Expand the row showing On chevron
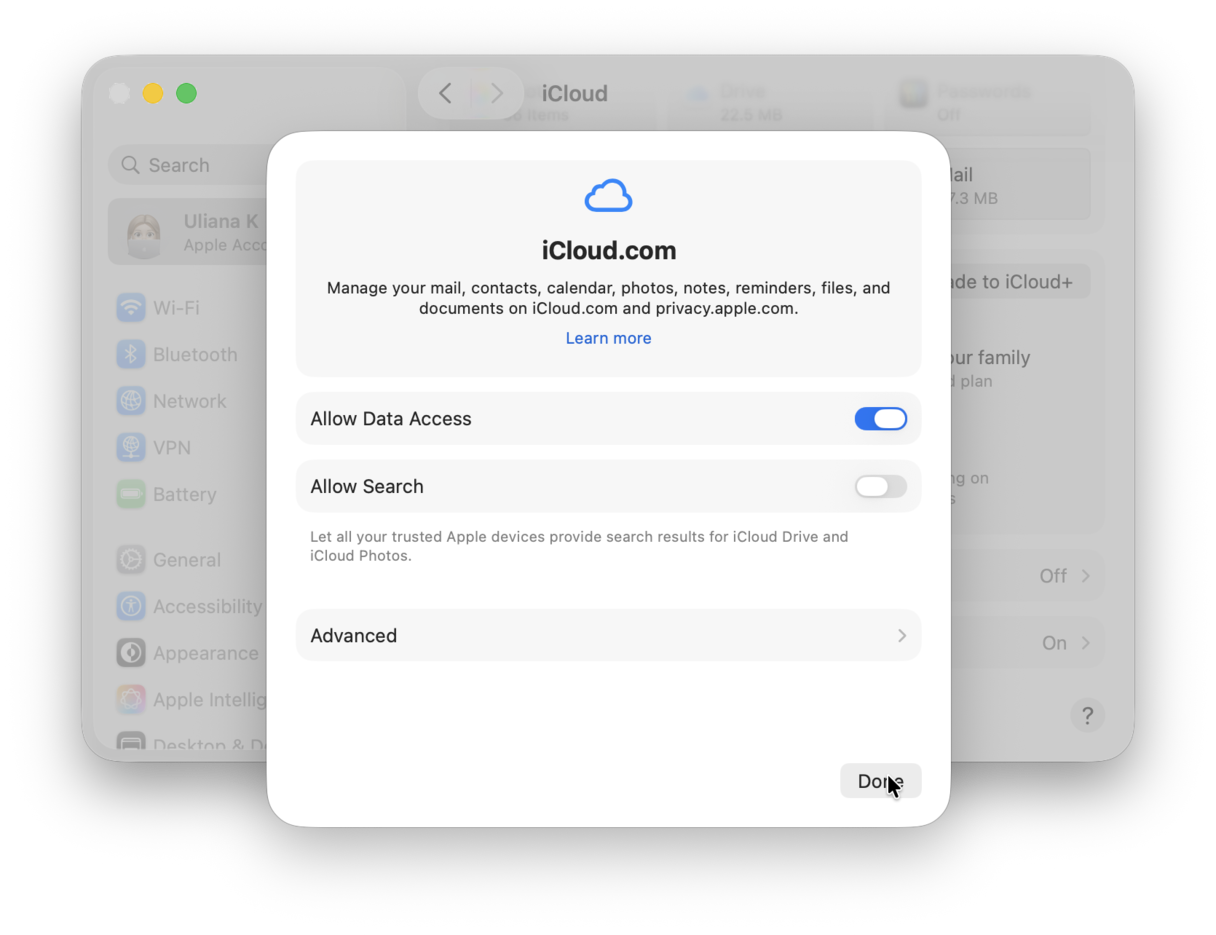Screen dimensions: 1216x935 point(1086,643)
